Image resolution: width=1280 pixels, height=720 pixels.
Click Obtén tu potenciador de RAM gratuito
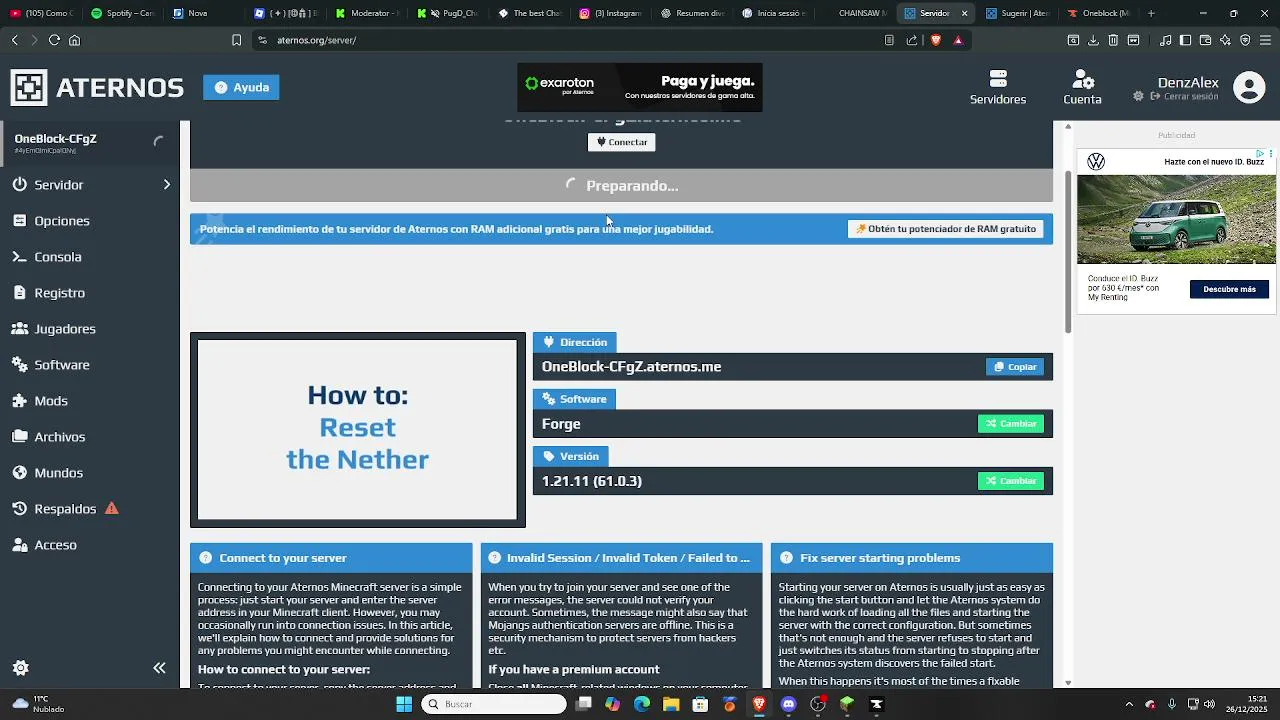[x=946, y=229]
